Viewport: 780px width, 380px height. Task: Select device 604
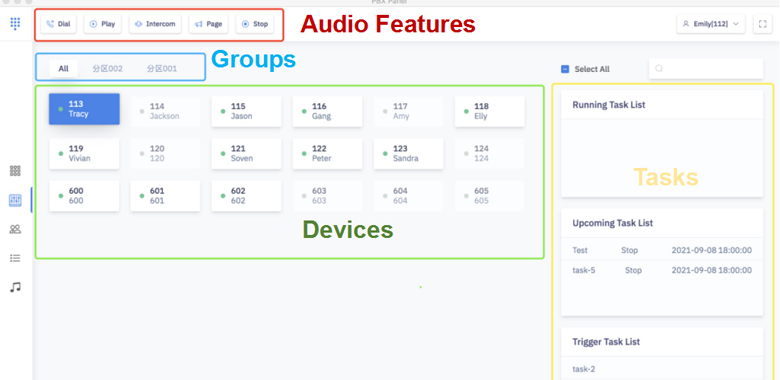click(408, 196)
